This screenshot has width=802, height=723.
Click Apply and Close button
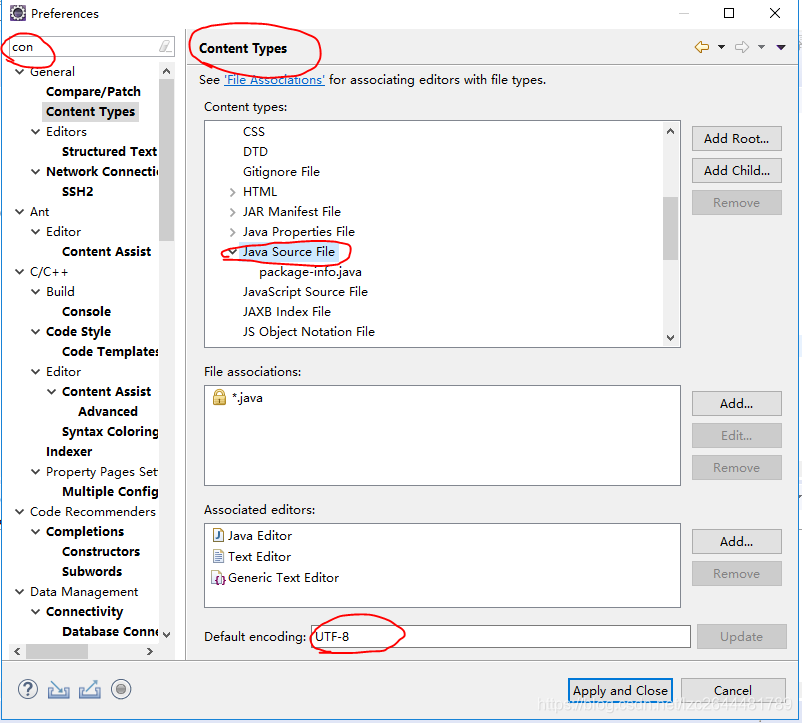(620, 690)
